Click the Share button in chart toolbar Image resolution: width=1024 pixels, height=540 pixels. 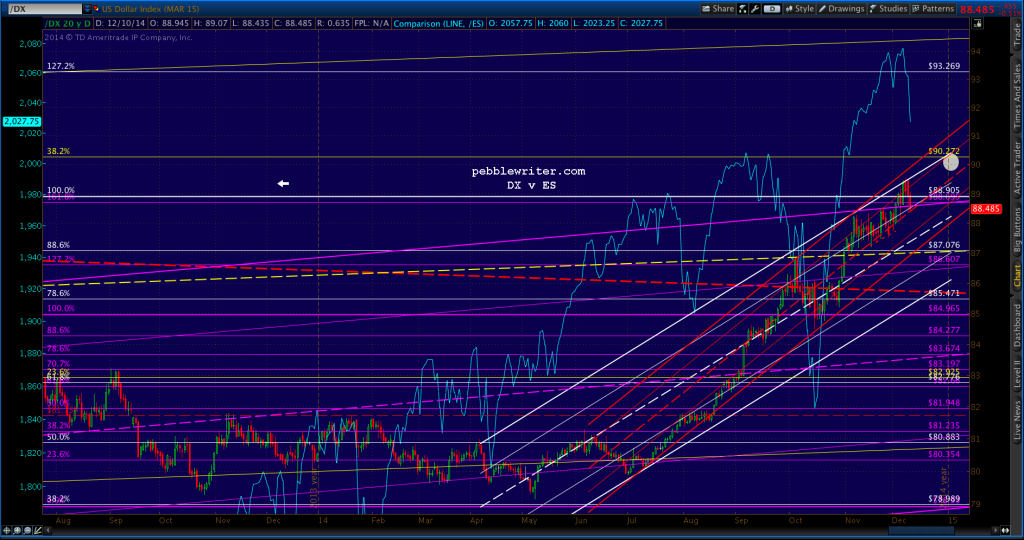click(x=718, y=8)
